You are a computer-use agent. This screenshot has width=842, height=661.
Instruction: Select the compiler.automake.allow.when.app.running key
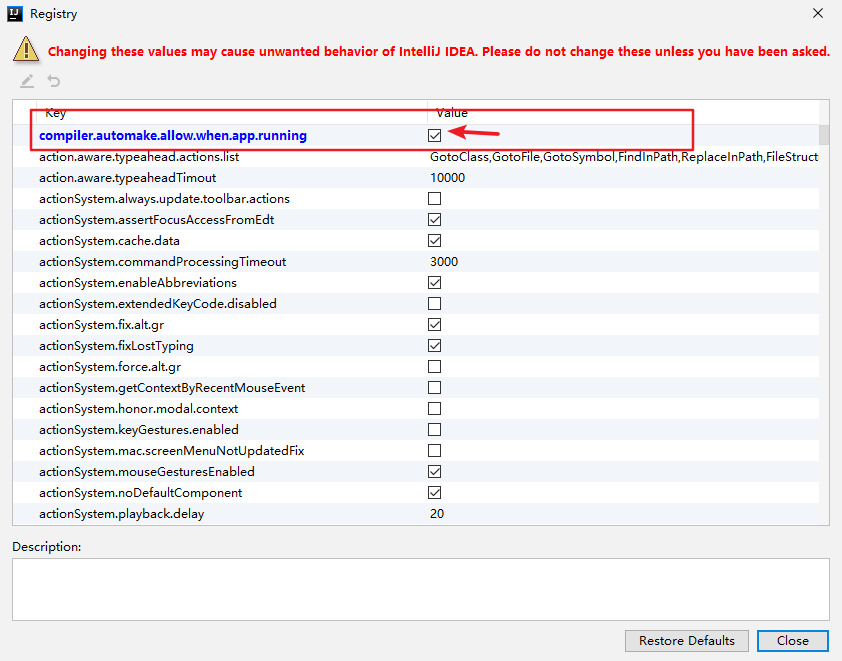pos(173,135)
